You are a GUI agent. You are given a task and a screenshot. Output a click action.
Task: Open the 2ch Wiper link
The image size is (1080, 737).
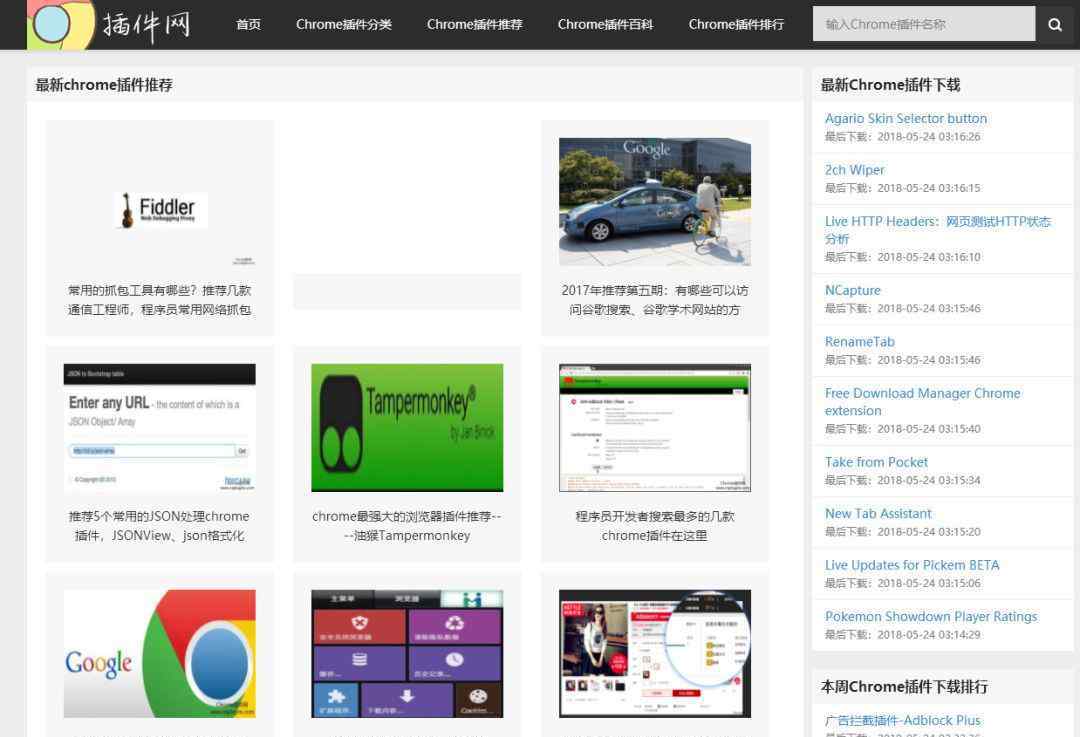[855, 170]
